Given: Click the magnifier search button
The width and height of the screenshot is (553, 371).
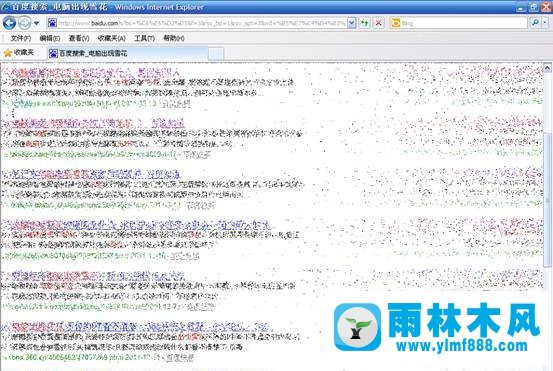Looking at the screenshot, I should point(535,23).
